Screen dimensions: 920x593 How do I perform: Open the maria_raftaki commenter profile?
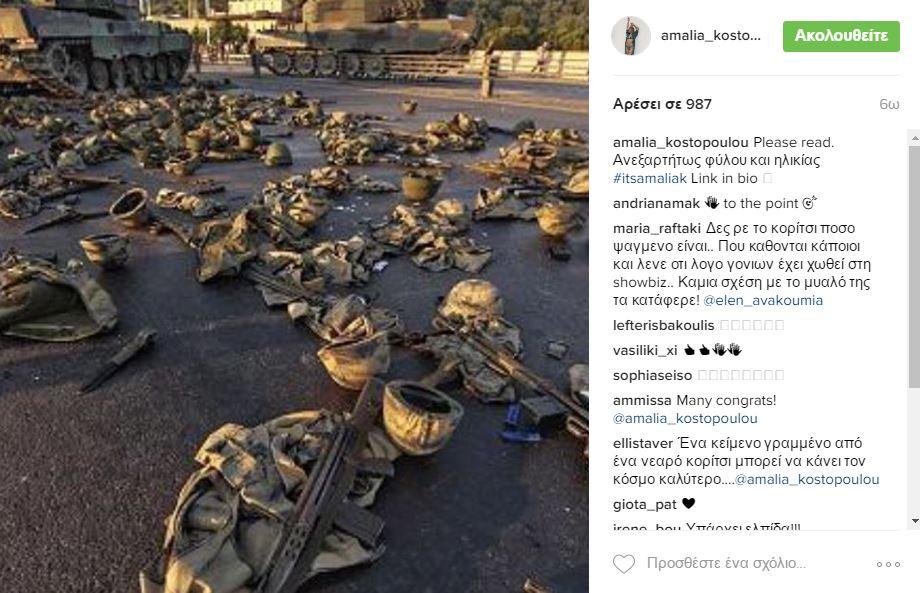click(x=657, y=228)
